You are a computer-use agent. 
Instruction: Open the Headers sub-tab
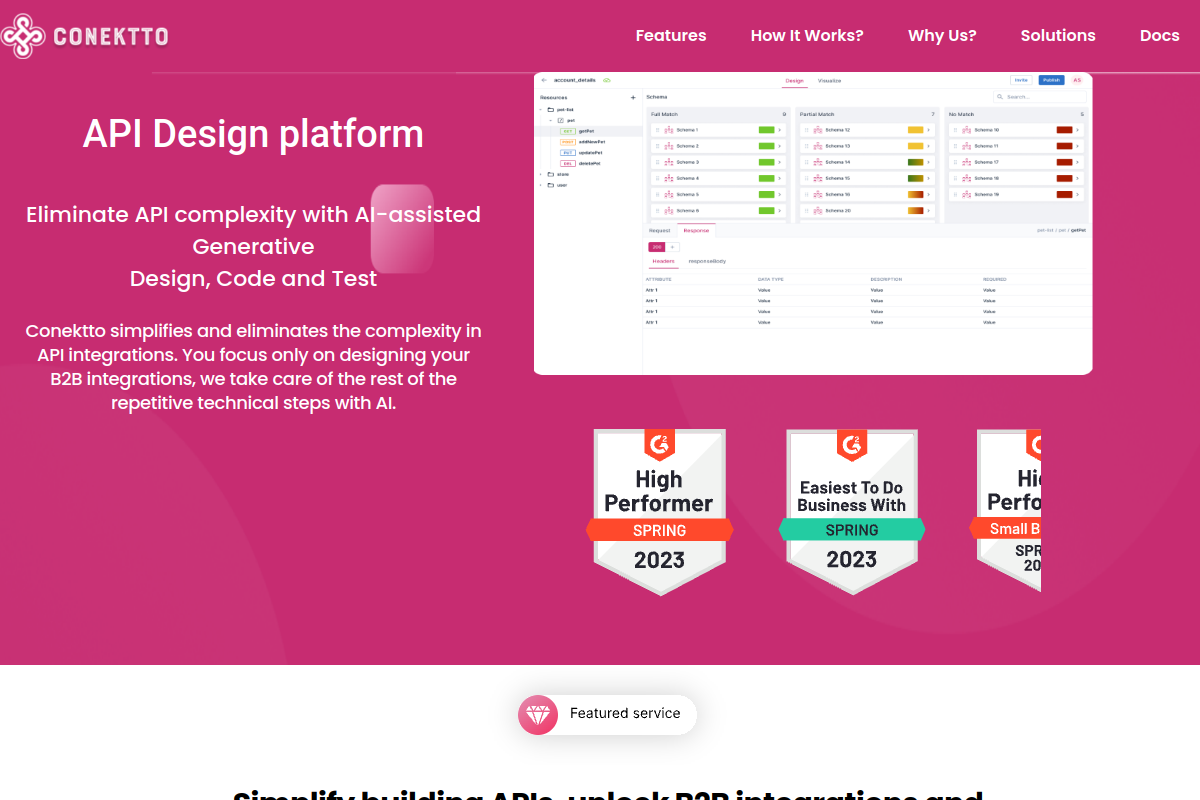coord(663,261)
